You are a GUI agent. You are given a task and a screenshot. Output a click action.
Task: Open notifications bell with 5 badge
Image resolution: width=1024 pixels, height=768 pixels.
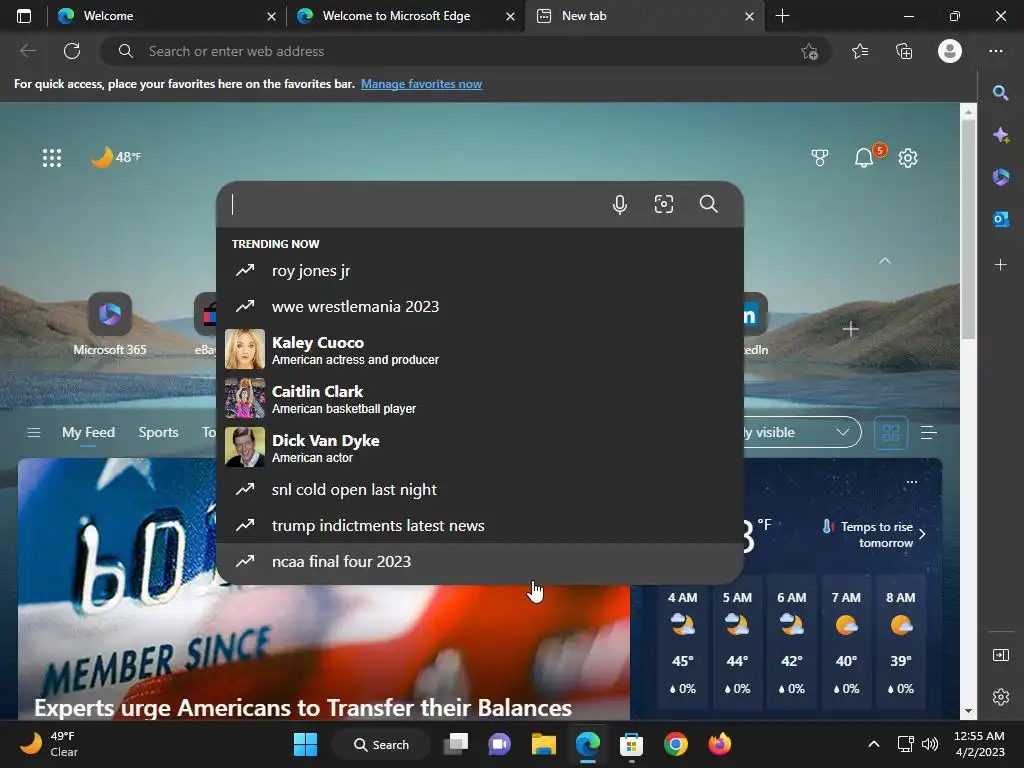(864, 157)
